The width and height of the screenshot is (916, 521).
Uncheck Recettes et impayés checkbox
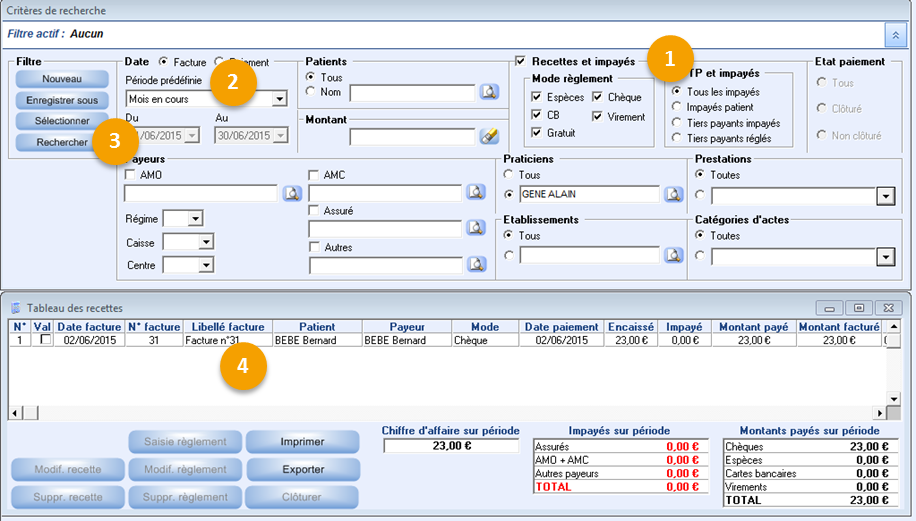(521, 61)
